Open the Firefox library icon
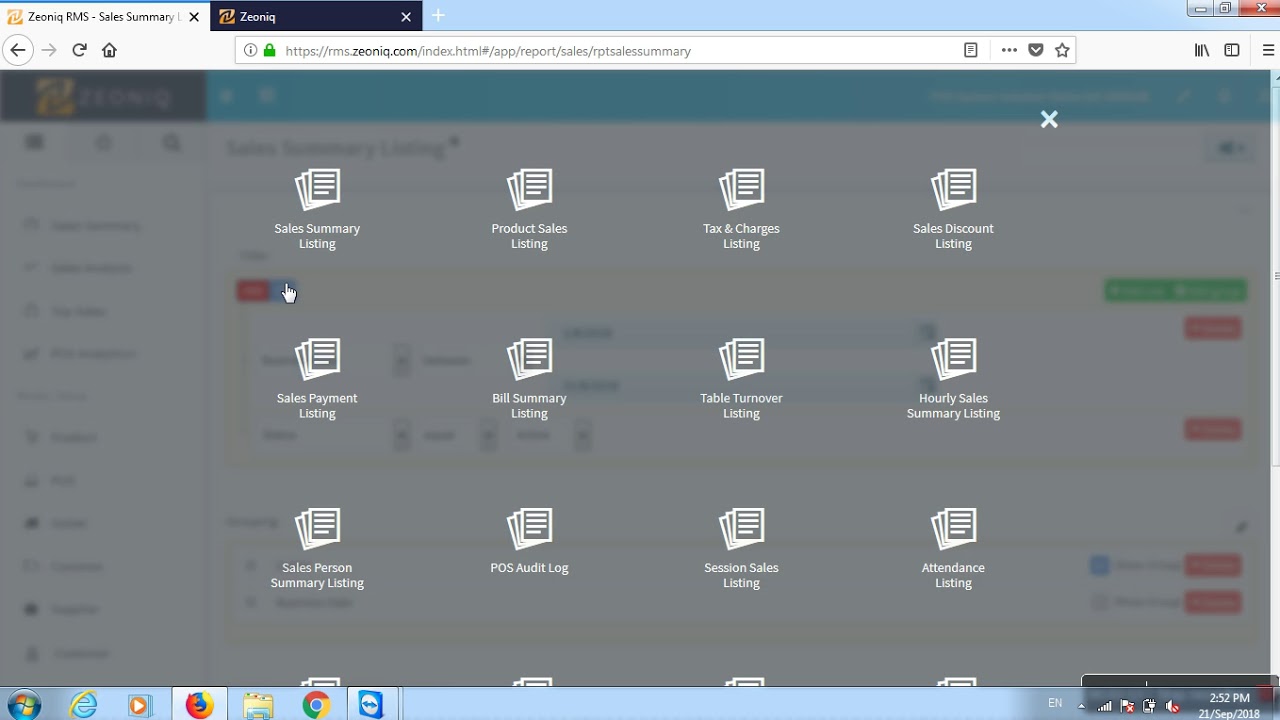 tap(1202, 50)
